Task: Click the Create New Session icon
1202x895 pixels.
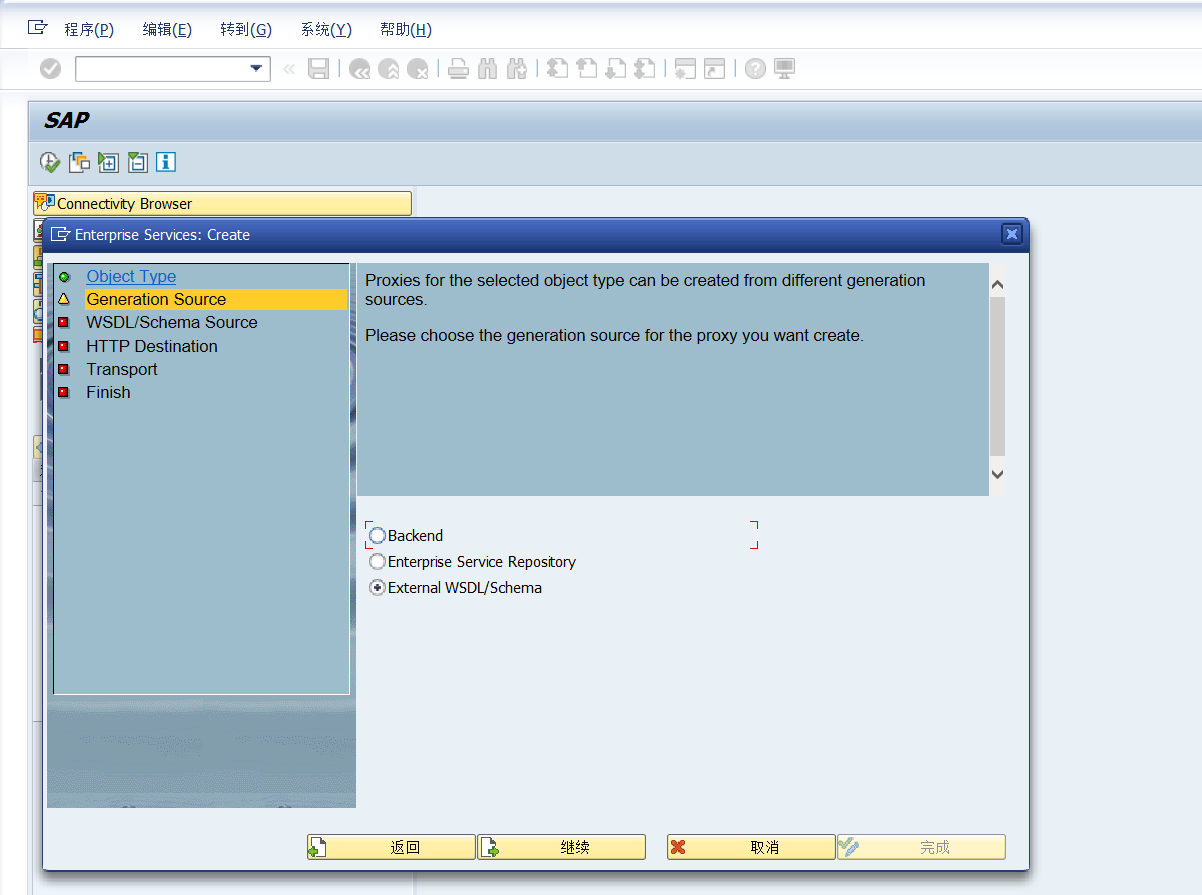Action: (x=685, y=69)
